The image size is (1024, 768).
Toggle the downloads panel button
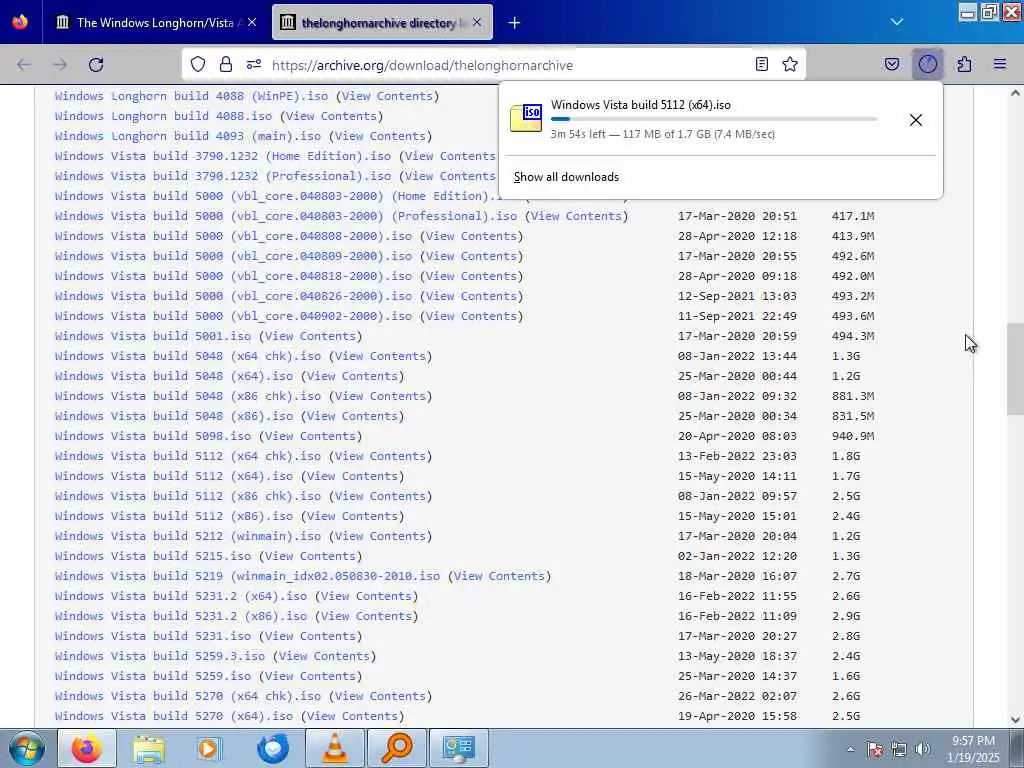[x=927, y=64]
